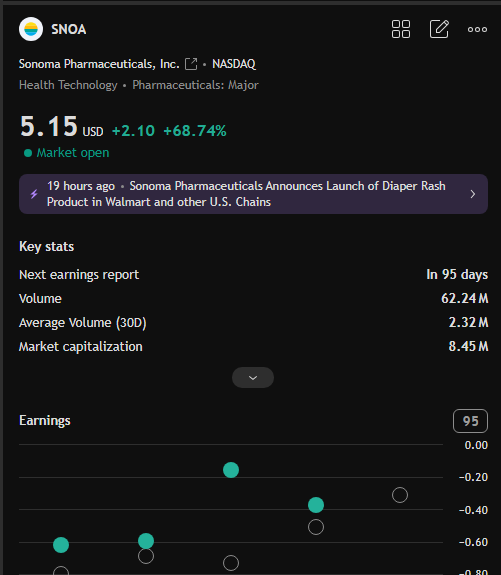Viewport: 501px width, 575px height.
Task: Click the Key stats heading
Action: click(47, 246)
